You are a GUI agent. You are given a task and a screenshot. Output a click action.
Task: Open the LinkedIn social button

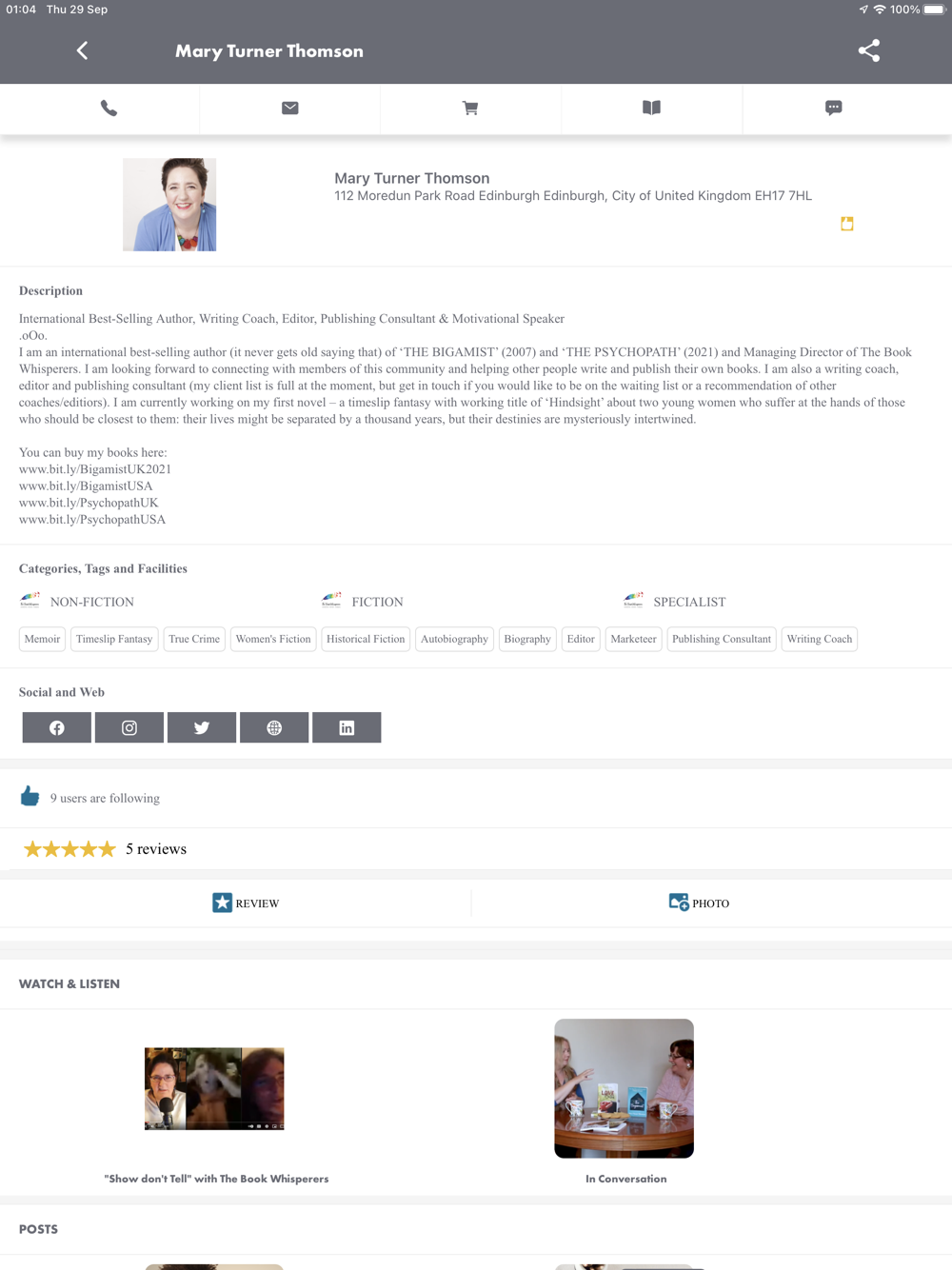[x=347, y=727]
